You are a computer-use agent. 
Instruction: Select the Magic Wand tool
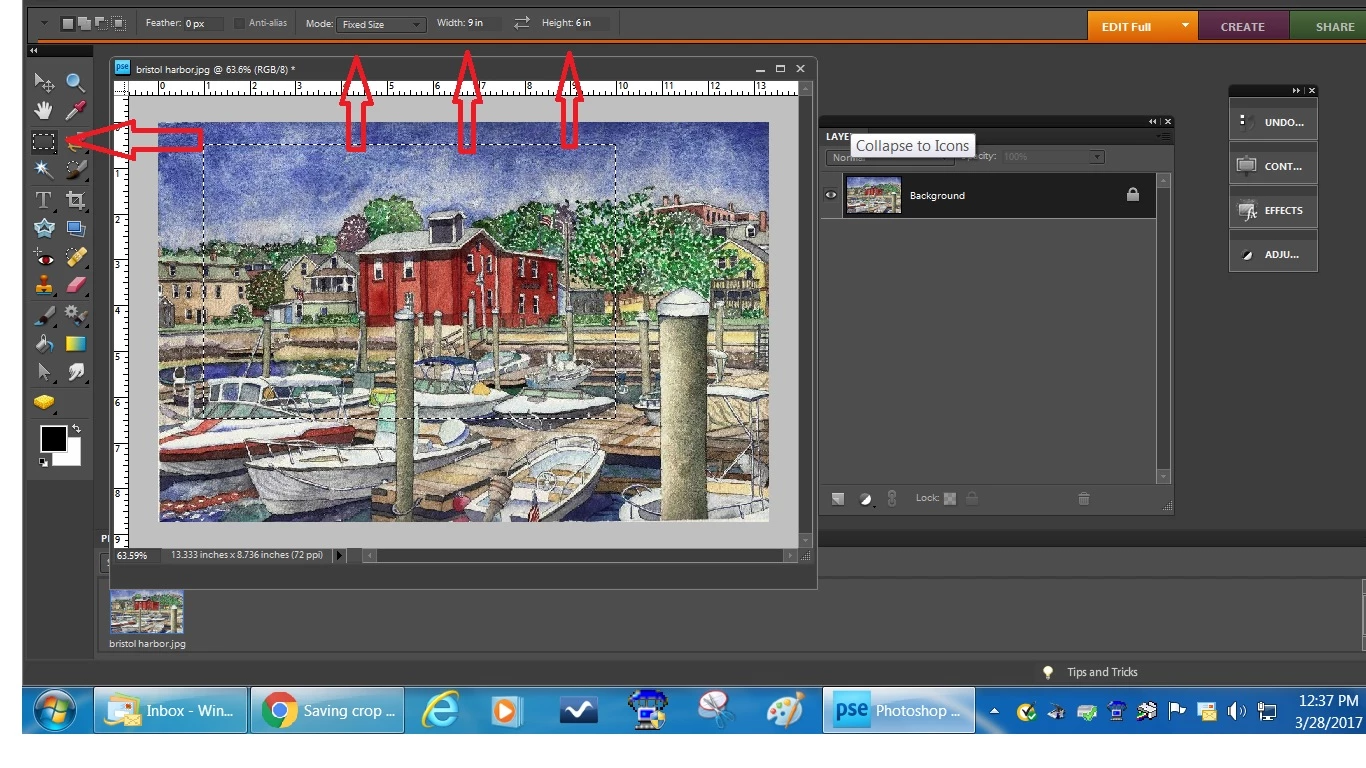click(44, 169)
